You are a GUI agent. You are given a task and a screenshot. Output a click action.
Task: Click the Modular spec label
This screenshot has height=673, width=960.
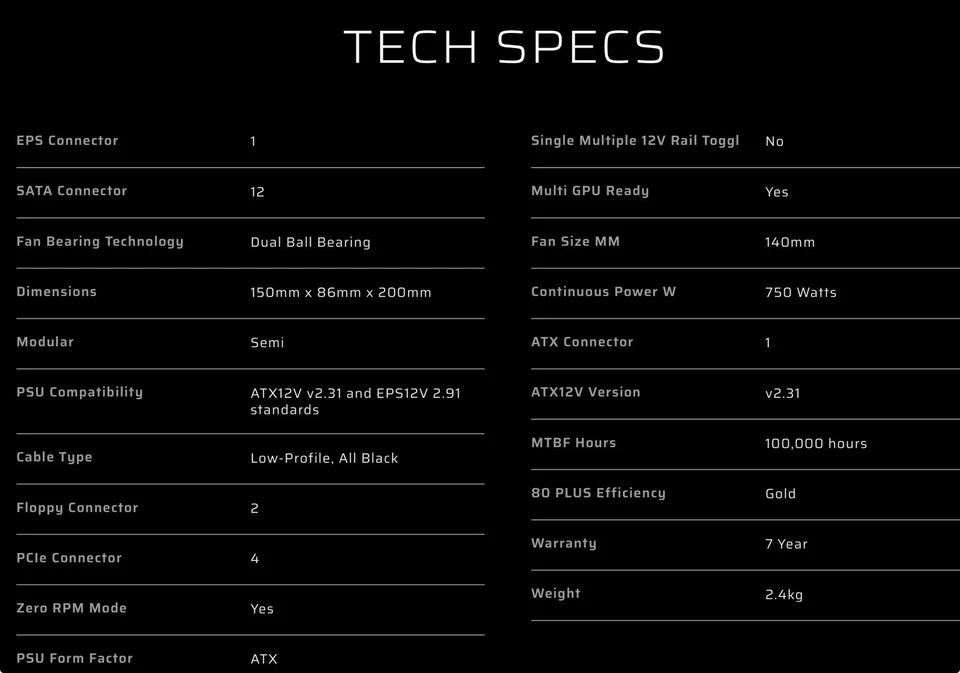[45, 342]
